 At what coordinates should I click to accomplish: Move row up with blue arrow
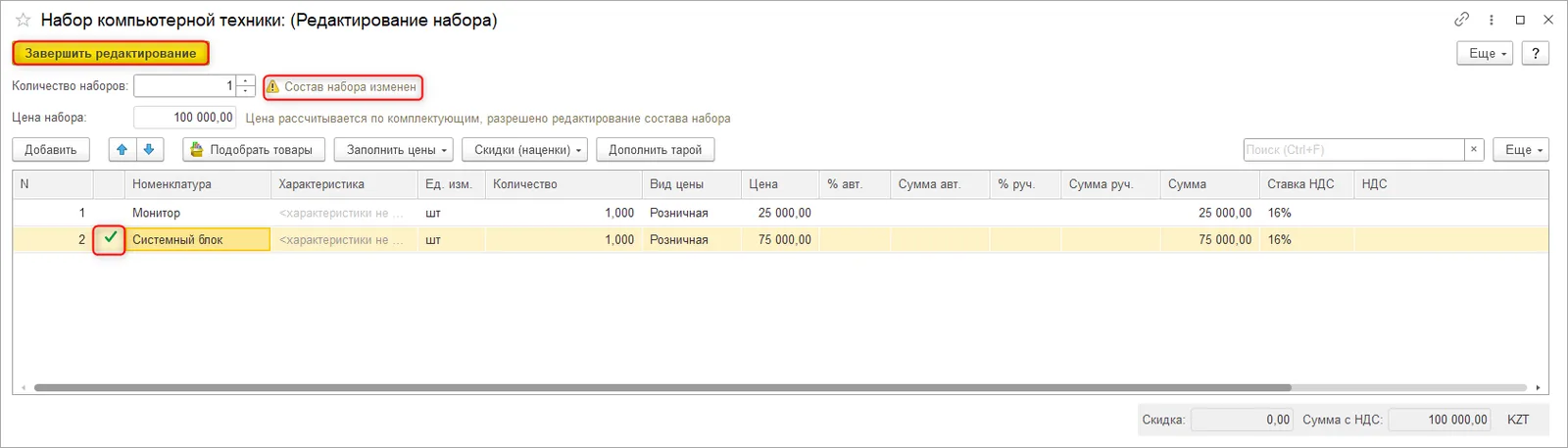tap(122, 150)
